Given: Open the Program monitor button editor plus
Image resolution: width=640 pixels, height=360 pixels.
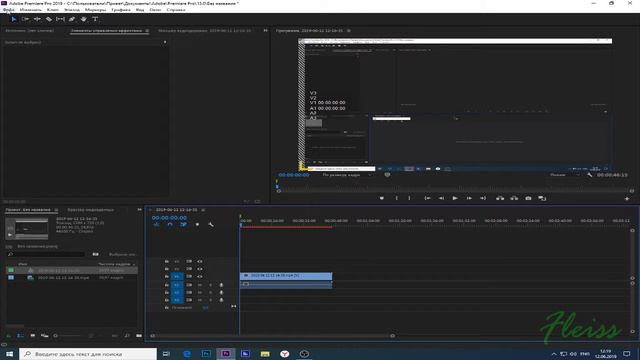Looking at the screenshot, I should tap(627, 199).
